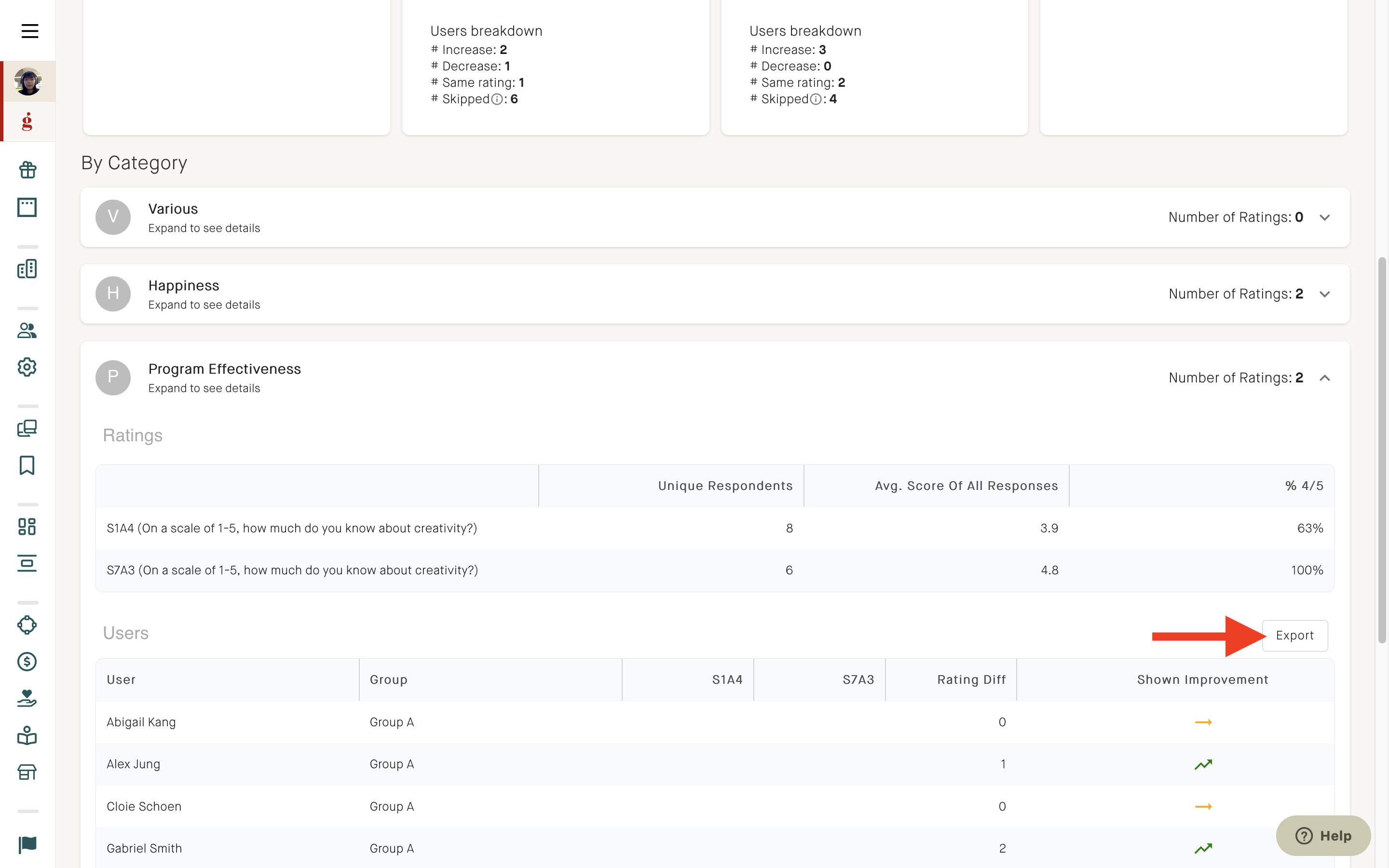Image resolution: width=1389 pixels, height=868 pixels.
Task: Select the users group sidebar icon
Action: click(27, 330)
